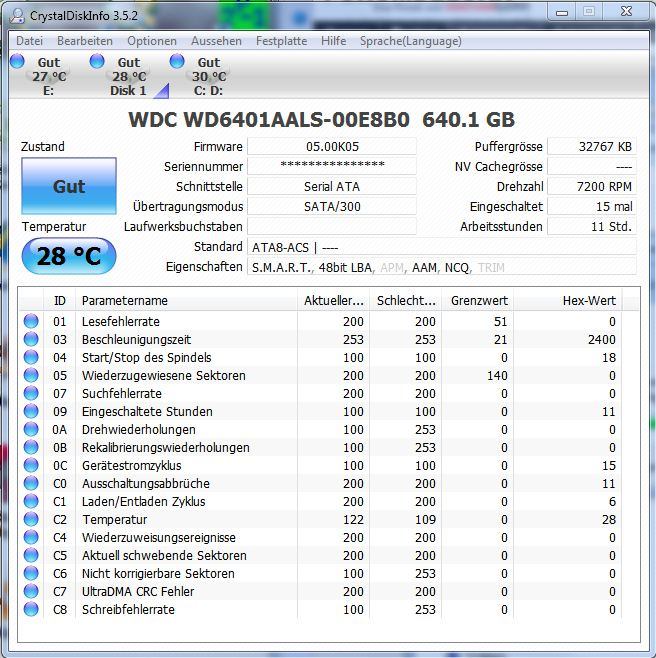Click the Schnittstelle field Serial ATA
Viewport: 656px width, 658px height.
332,186
